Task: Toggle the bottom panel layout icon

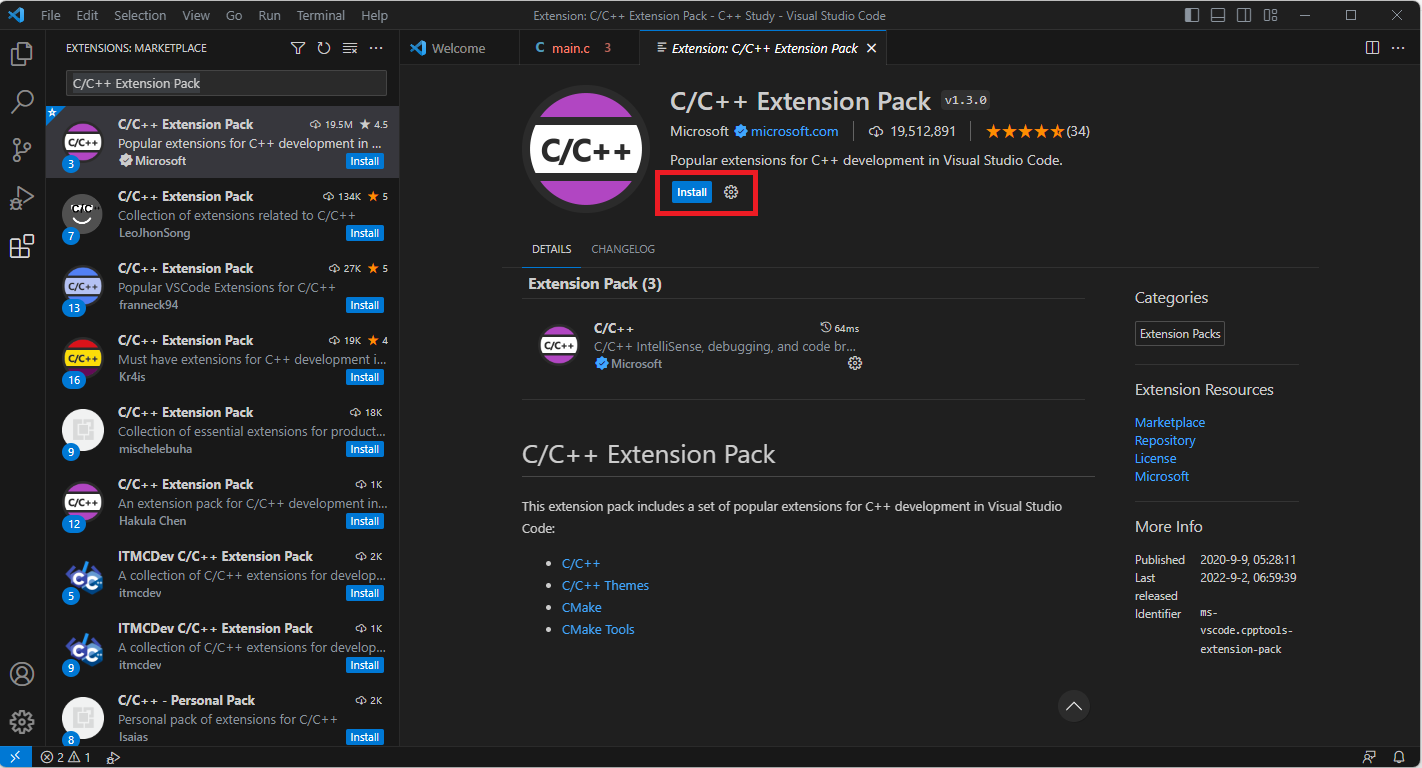Action: [x=1218, y=15]
